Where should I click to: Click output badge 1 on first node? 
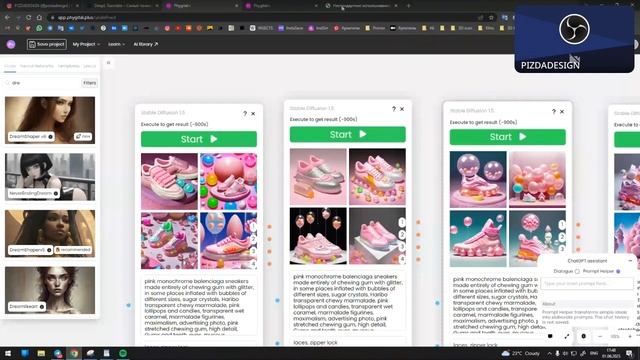(x=253, y=227)
